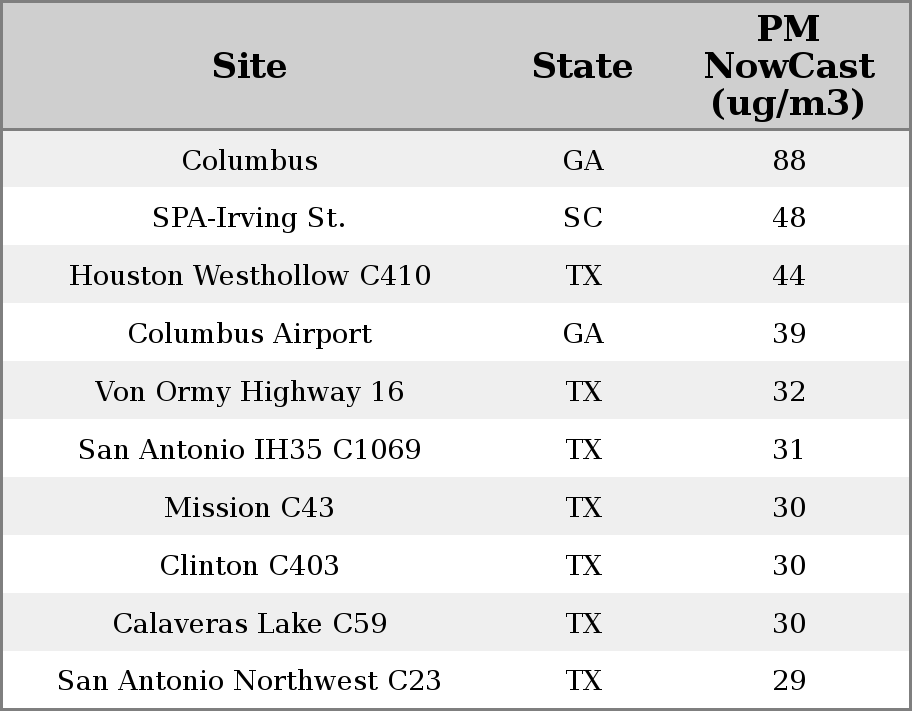Image resolution: width=912 pixels, height=711 pixels.
Task: Click the PM value 39
Action: [x=788, y=334]
